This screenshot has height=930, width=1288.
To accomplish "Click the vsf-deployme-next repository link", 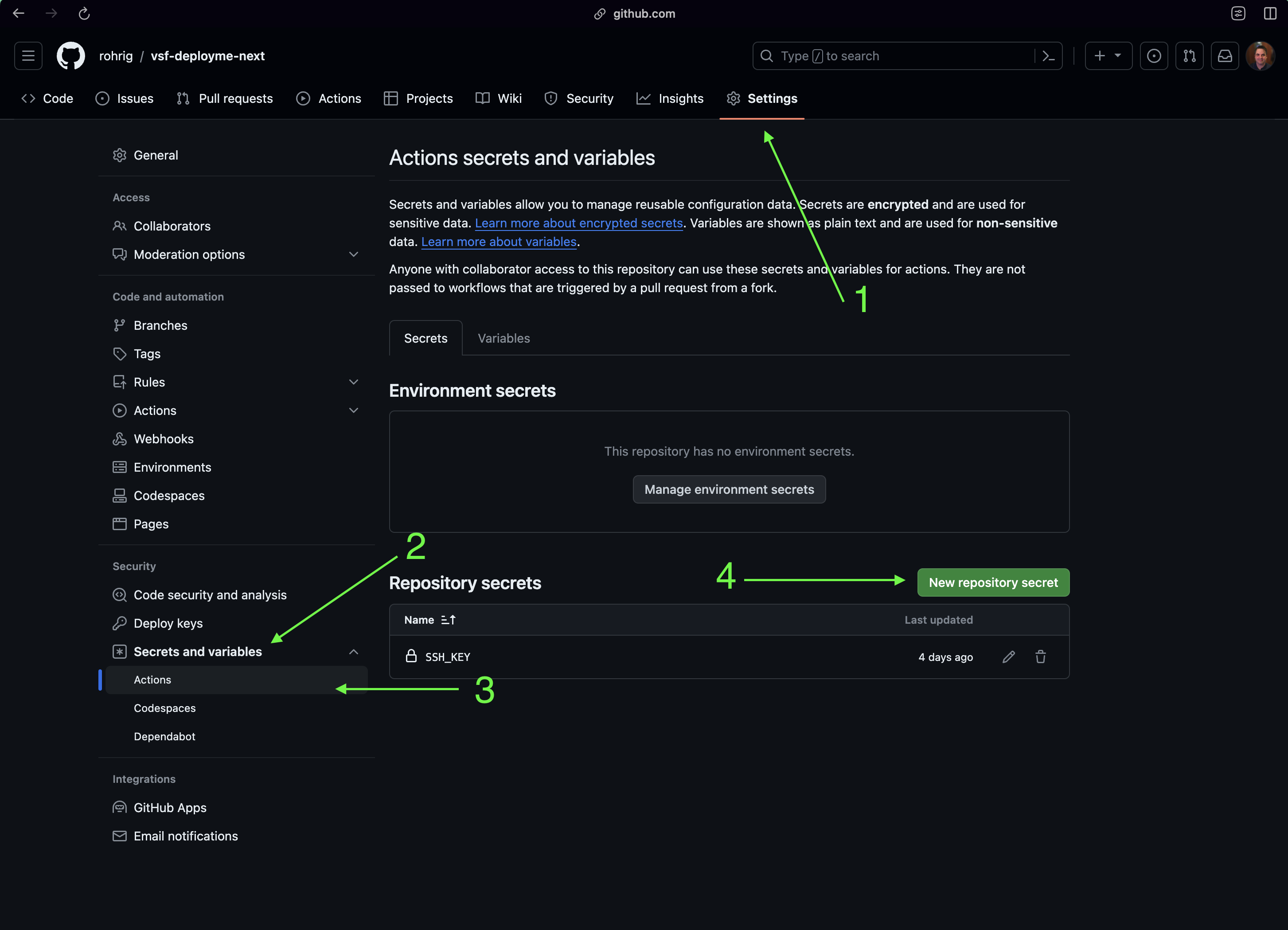I will 208,56.
